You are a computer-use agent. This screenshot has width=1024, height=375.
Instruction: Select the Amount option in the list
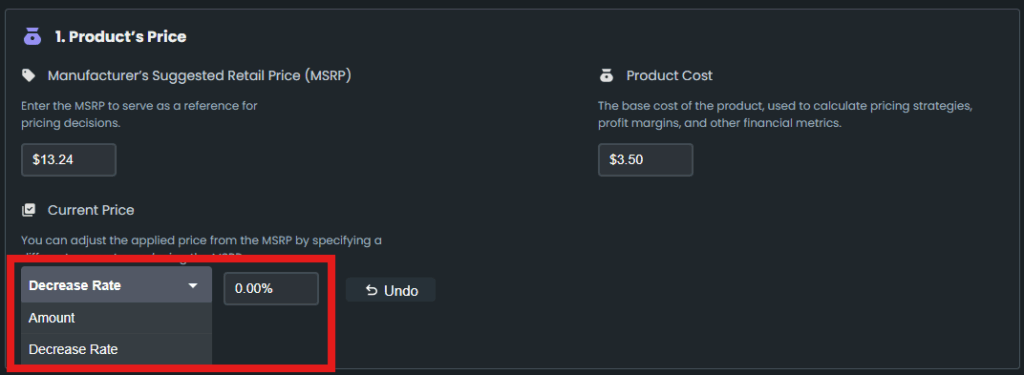(116, 318)
